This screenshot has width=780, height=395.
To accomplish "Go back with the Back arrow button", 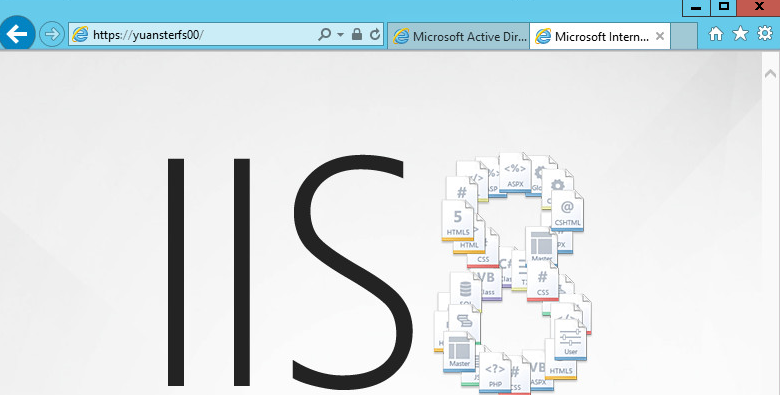I will tap(17, 34).
